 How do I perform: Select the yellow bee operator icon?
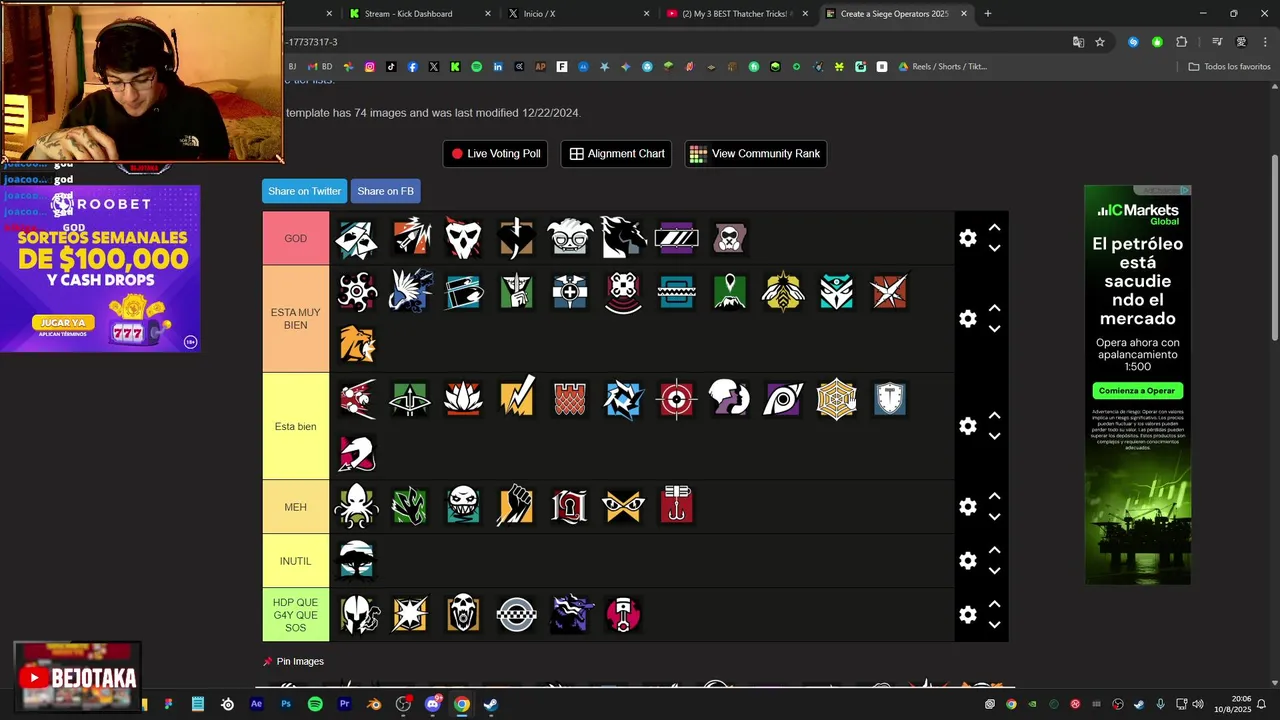click(783, 292)
